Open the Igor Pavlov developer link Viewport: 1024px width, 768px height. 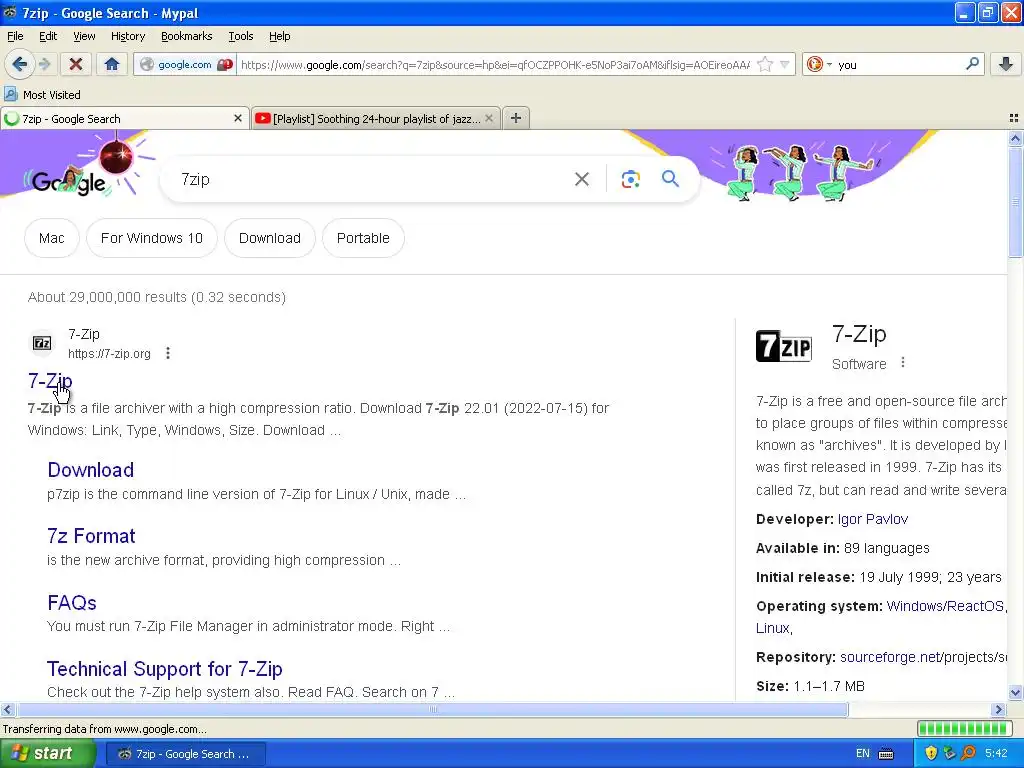pyautogui.click(x=872, y=519)
